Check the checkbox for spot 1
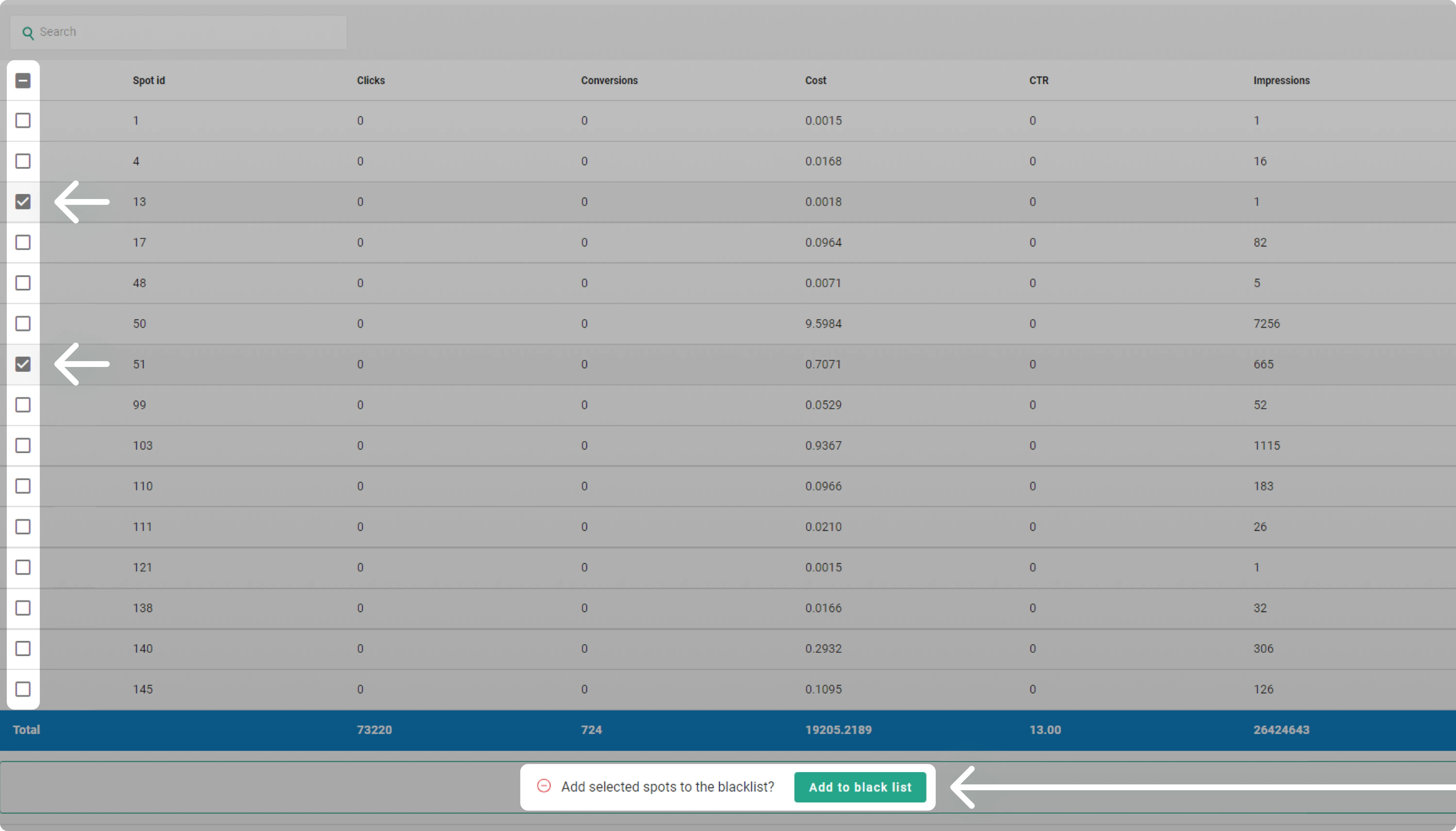 (x=23, y=120)
